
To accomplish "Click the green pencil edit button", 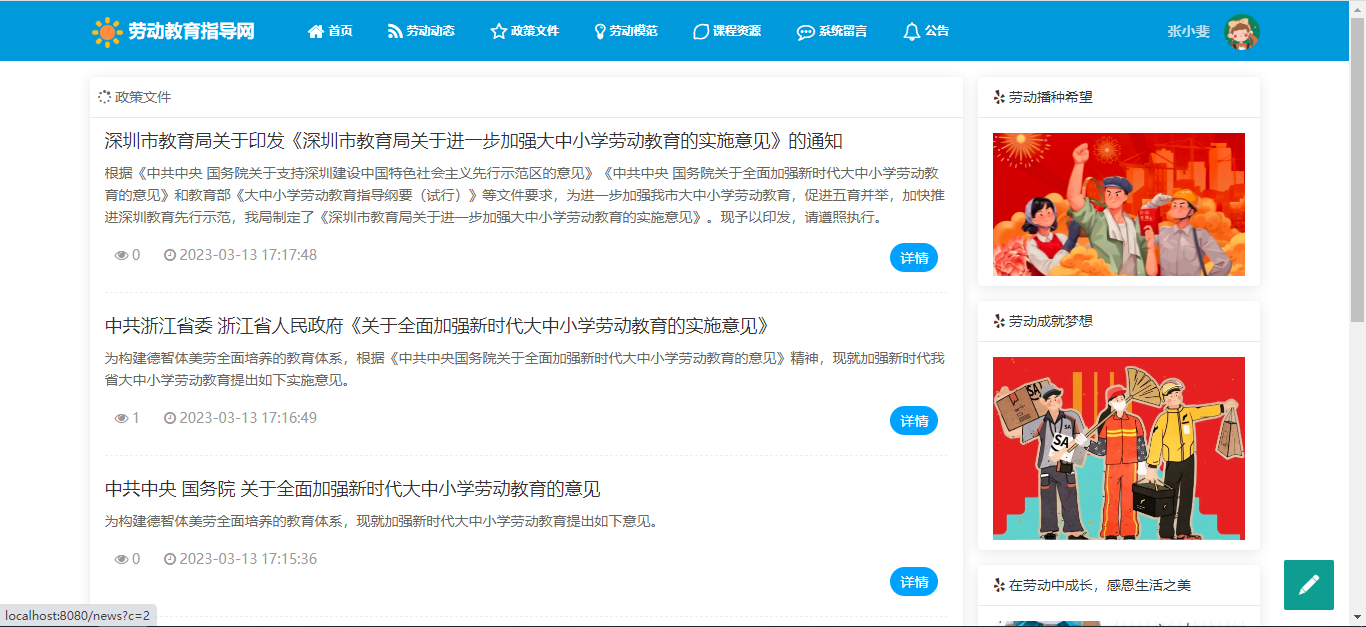I will [x=1309, y=585].
